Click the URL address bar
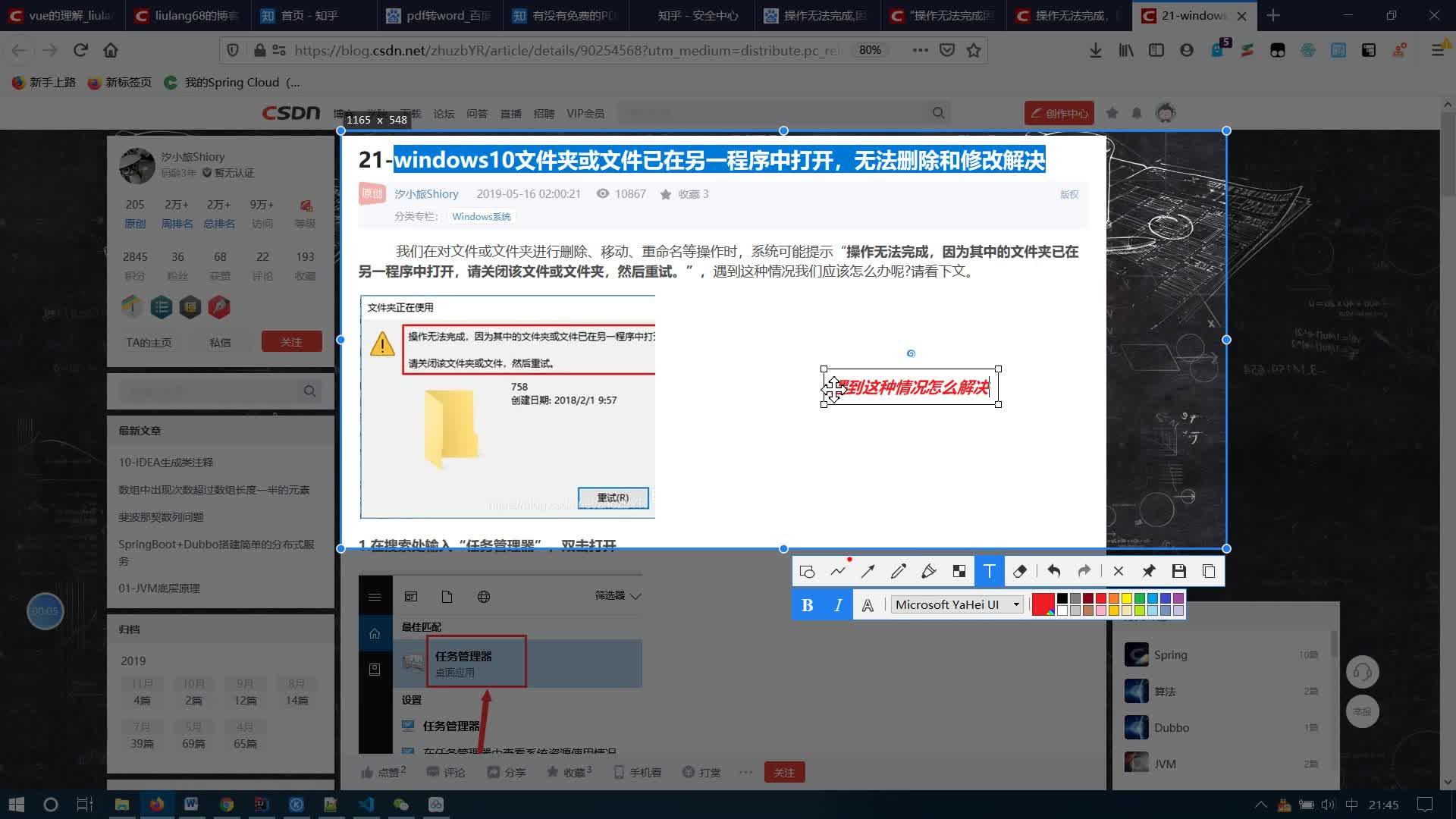Screen dimensions: 1456x819 click(567, 50)
